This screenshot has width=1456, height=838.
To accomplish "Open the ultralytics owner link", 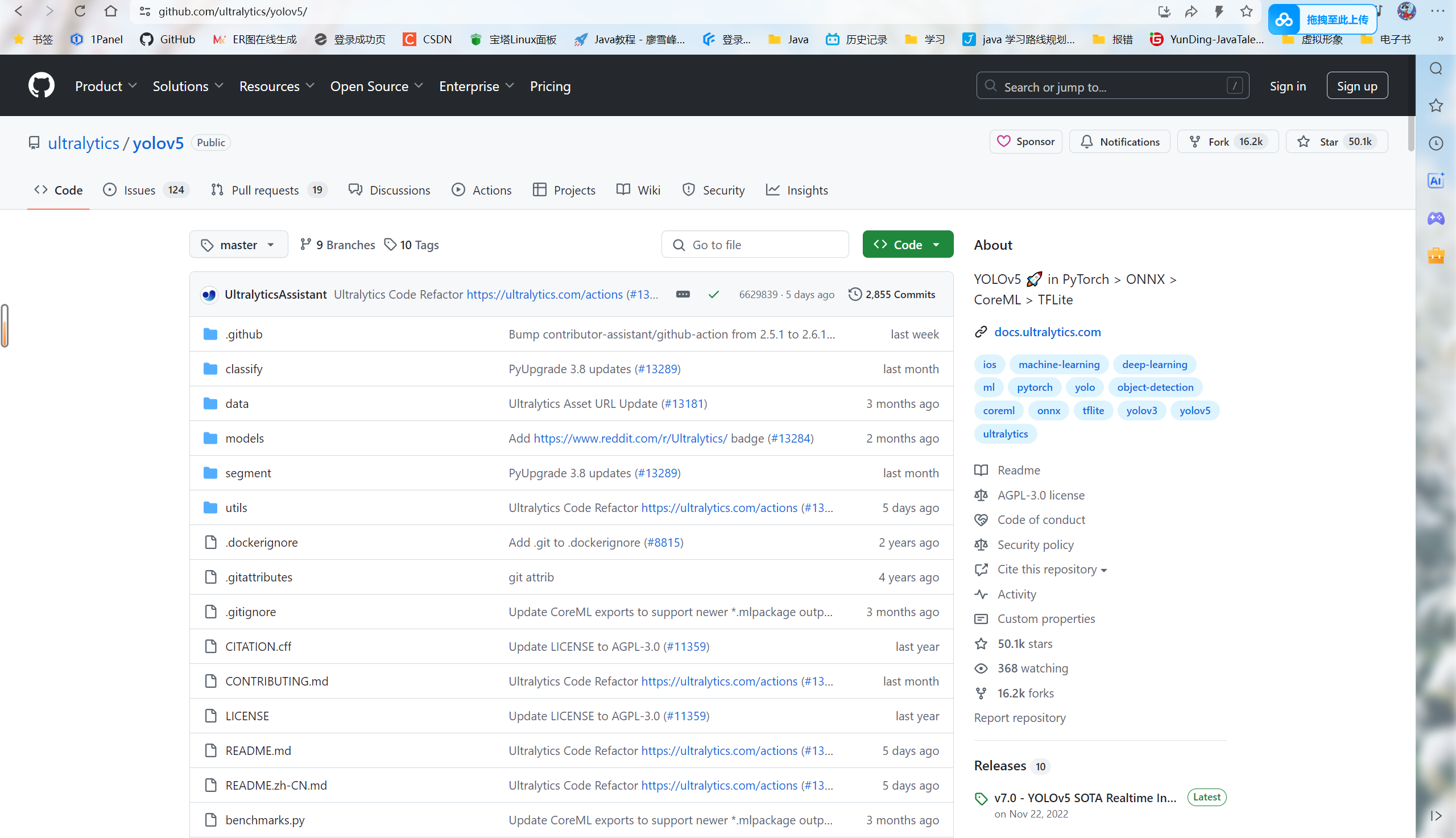I will [84, 142].
